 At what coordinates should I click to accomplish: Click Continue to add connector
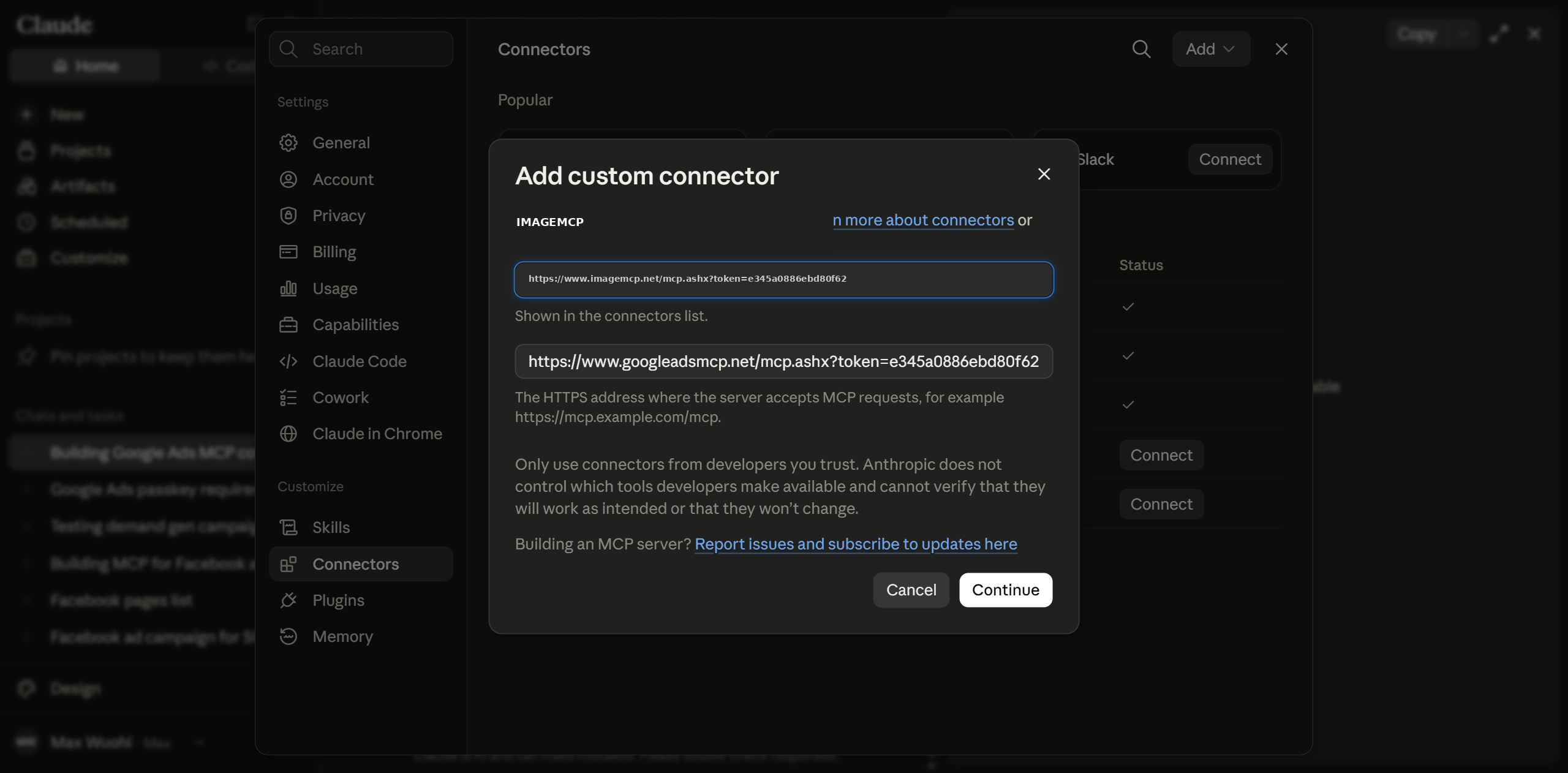1006,590
